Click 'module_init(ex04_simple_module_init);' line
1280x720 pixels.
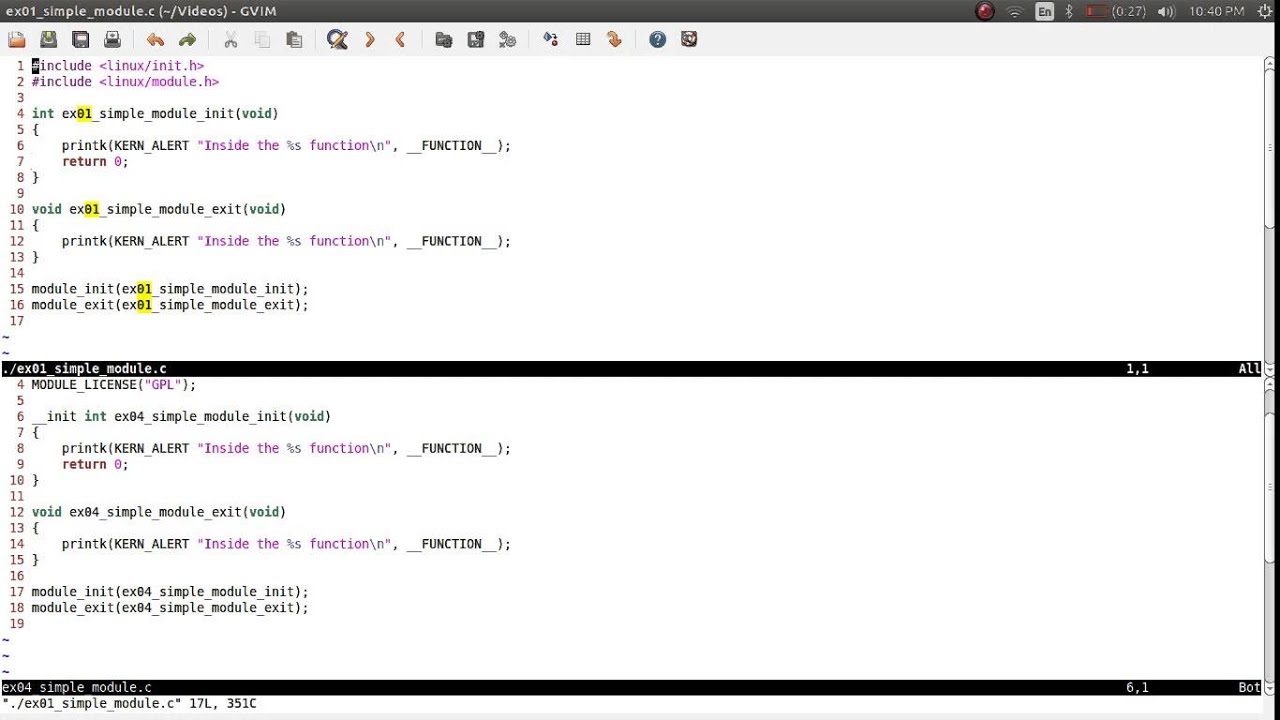170,592
